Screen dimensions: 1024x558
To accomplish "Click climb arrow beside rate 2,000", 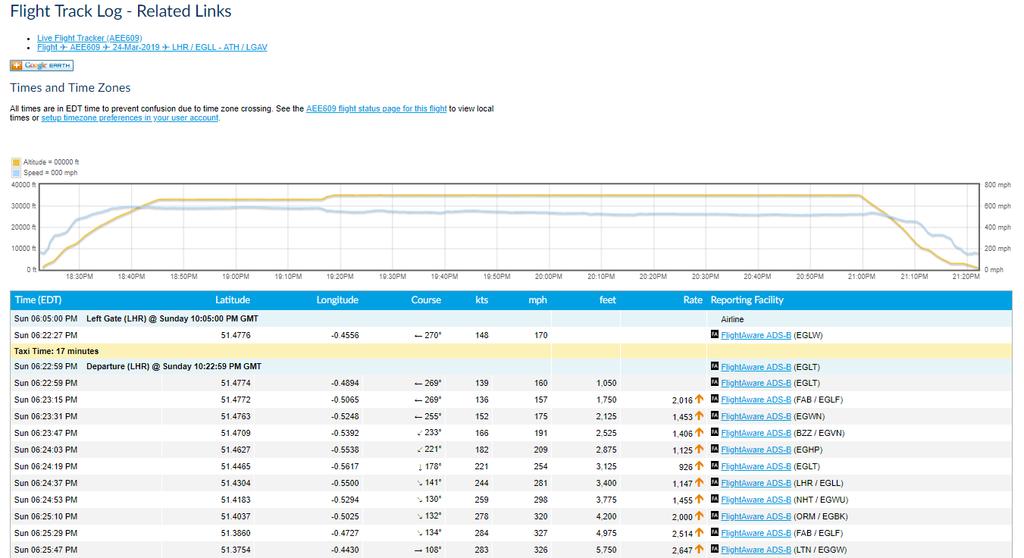I will pyautogui.click(x=699, y=516).
